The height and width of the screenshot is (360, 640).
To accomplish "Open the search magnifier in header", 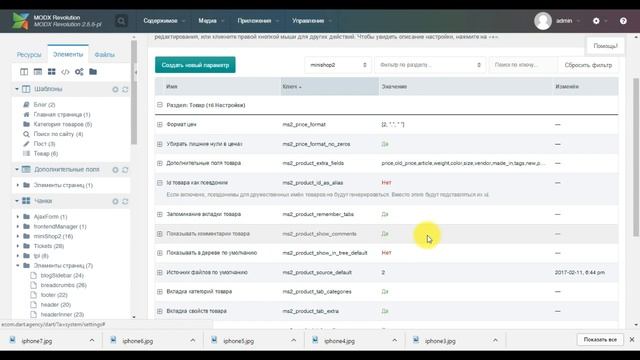I will (x=121, y=21).
